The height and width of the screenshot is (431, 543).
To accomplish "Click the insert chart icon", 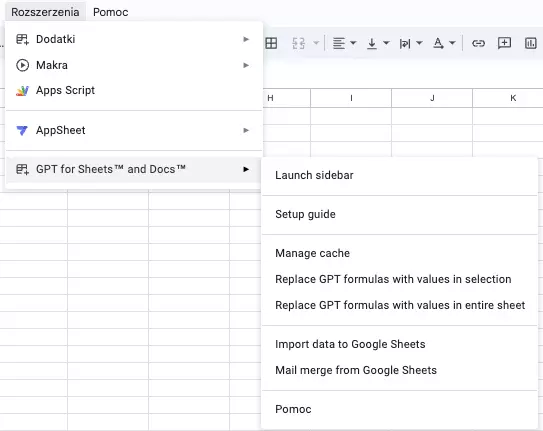I will point(531,43).
